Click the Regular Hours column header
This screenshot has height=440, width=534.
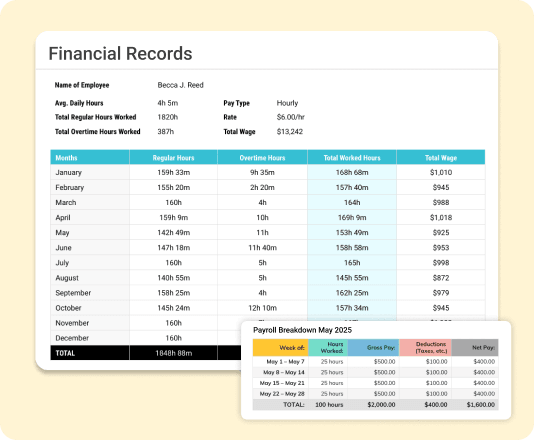point(173,158)
